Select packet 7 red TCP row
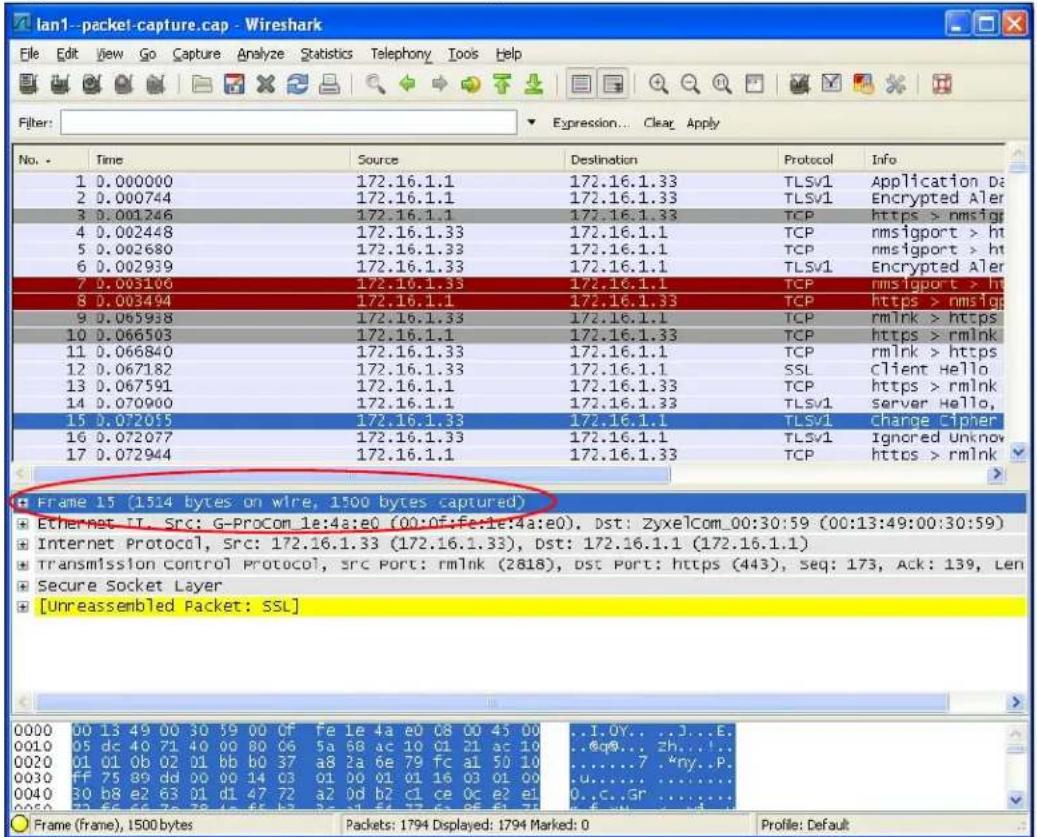Viewport: 1037px width, 837px height. pos(508,284)
